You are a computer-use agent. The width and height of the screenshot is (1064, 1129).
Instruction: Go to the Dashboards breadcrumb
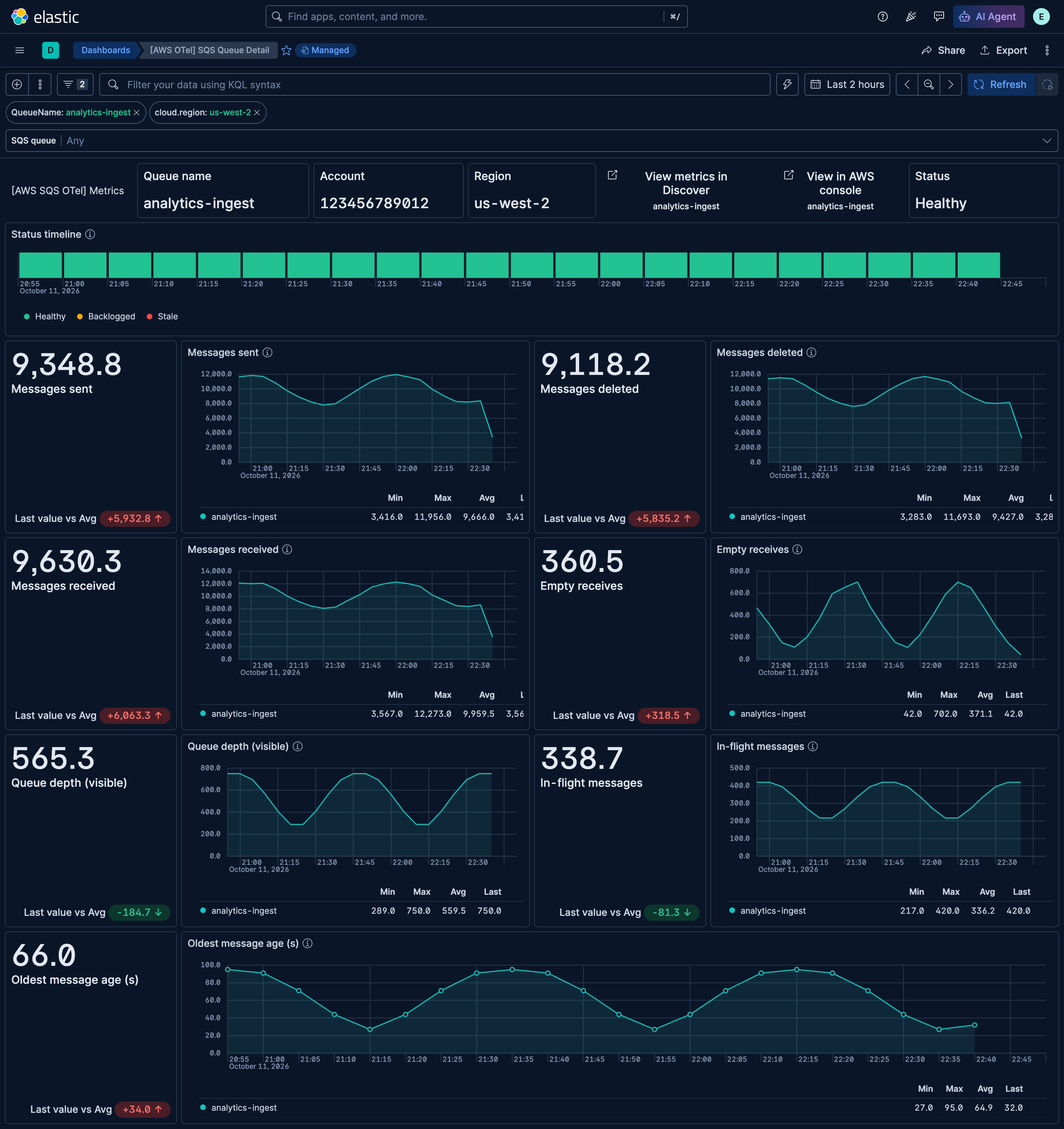pyautogui.click(x=106, y=50)
